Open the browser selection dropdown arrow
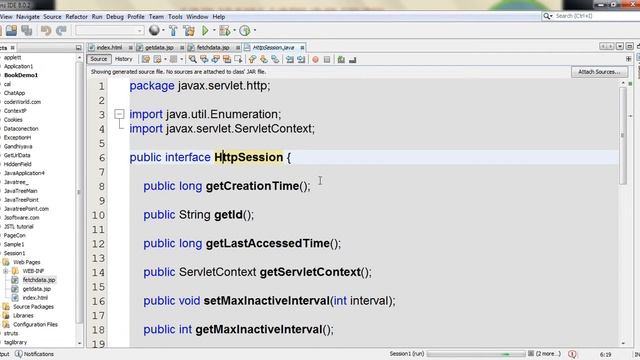 click(163, 30)
